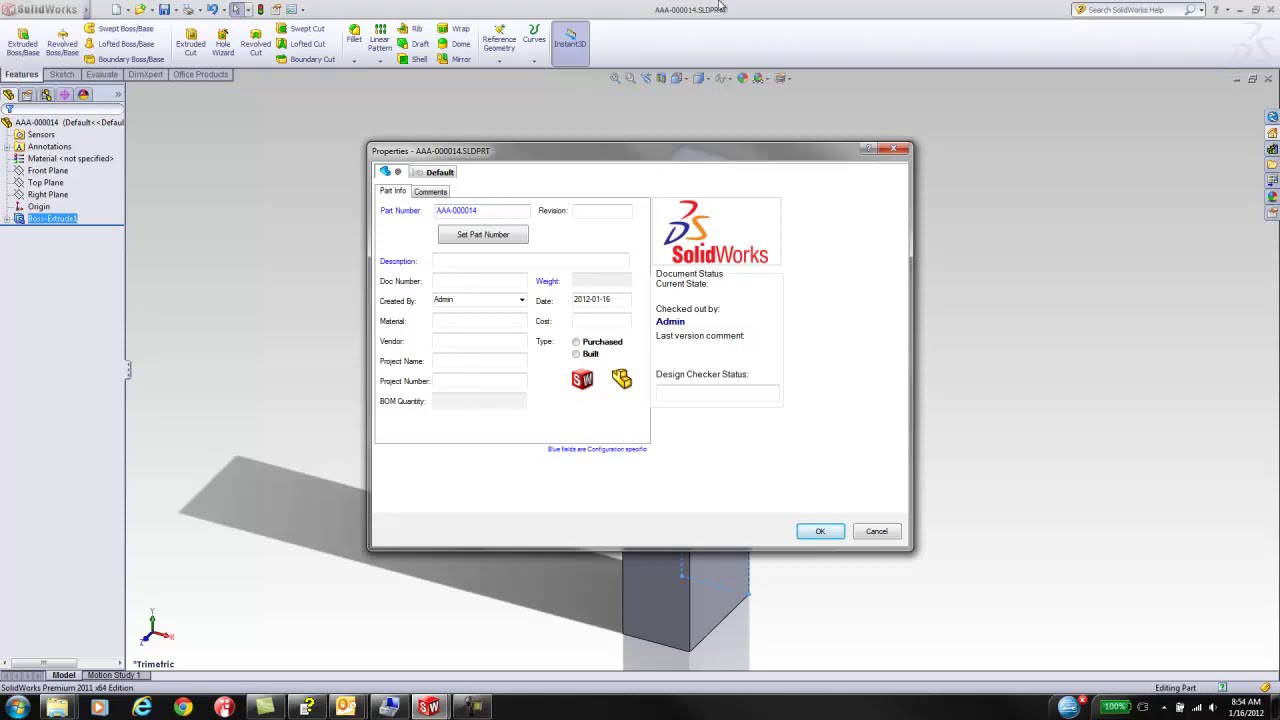Open the Created By dropdown

click(x=521, y=300)
